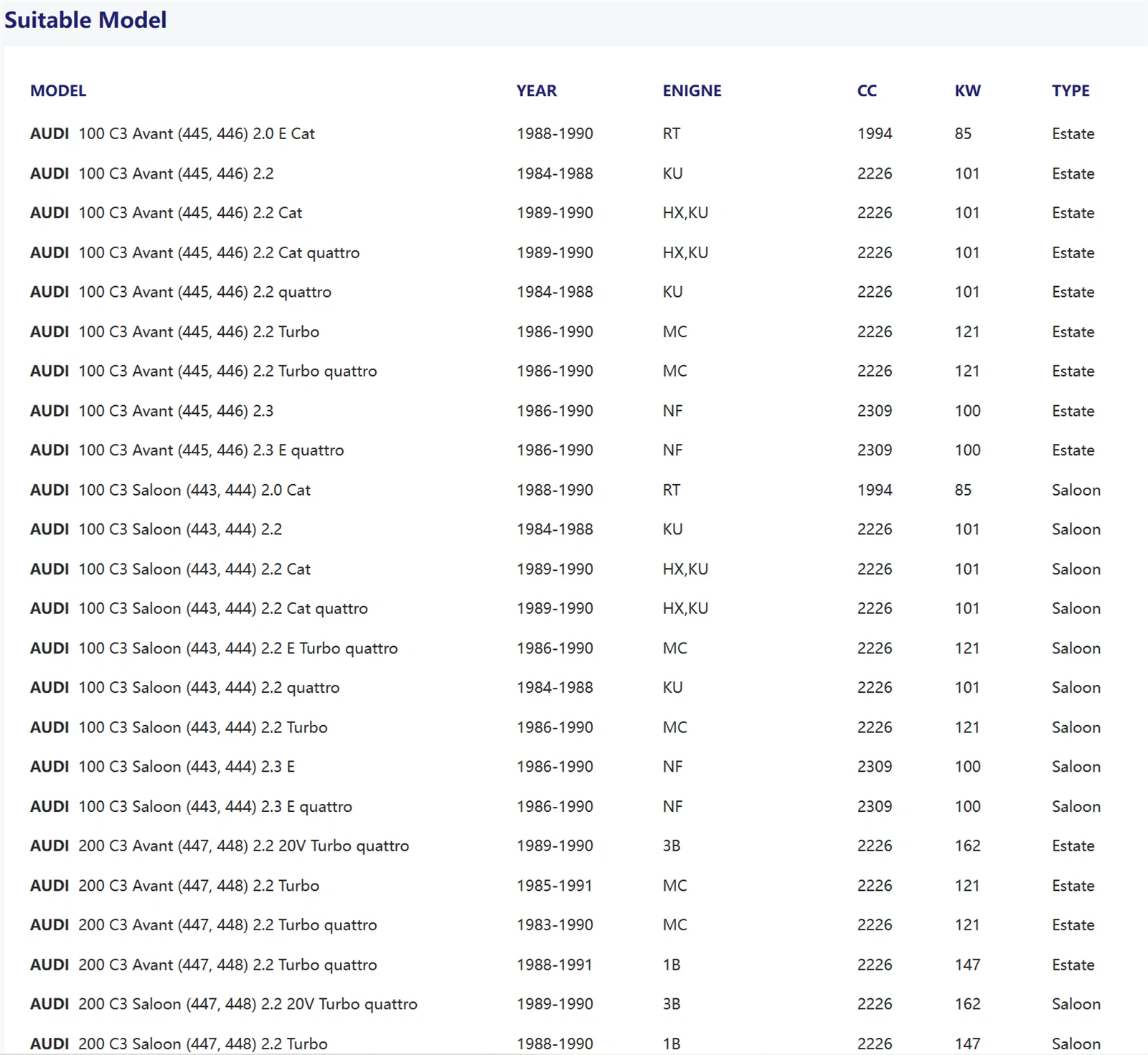1148x1055 pixels.
Task: Select model 100 C3 Saloon 2.2 Cat quattro
Action: coord(199,608)
